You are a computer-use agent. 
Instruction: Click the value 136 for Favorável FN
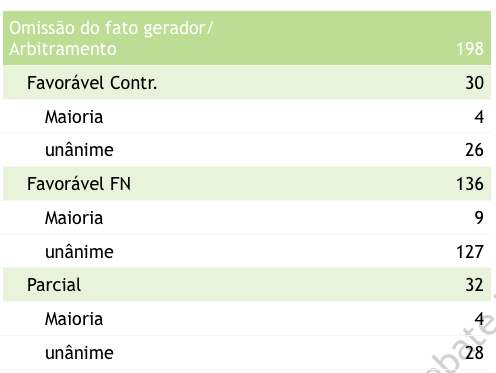point(470,184)
